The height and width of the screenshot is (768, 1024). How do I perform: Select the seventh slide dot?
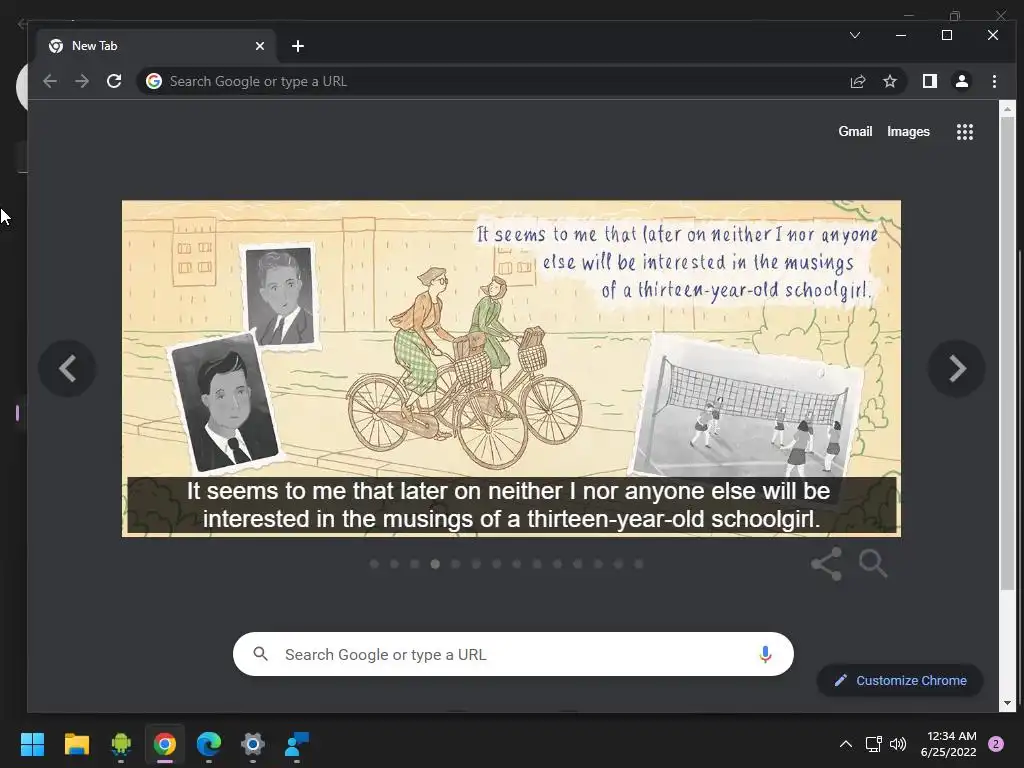[496, 564]
